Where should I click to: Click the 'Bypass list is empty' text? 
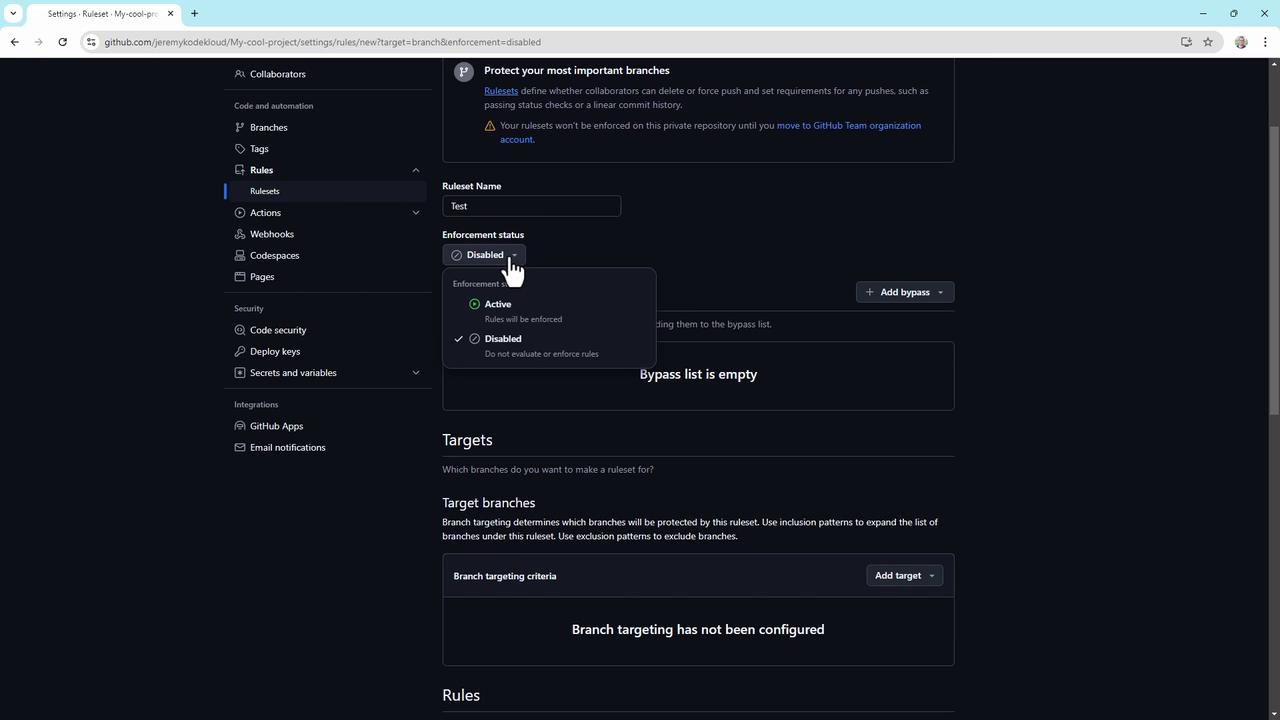(698, 374)
